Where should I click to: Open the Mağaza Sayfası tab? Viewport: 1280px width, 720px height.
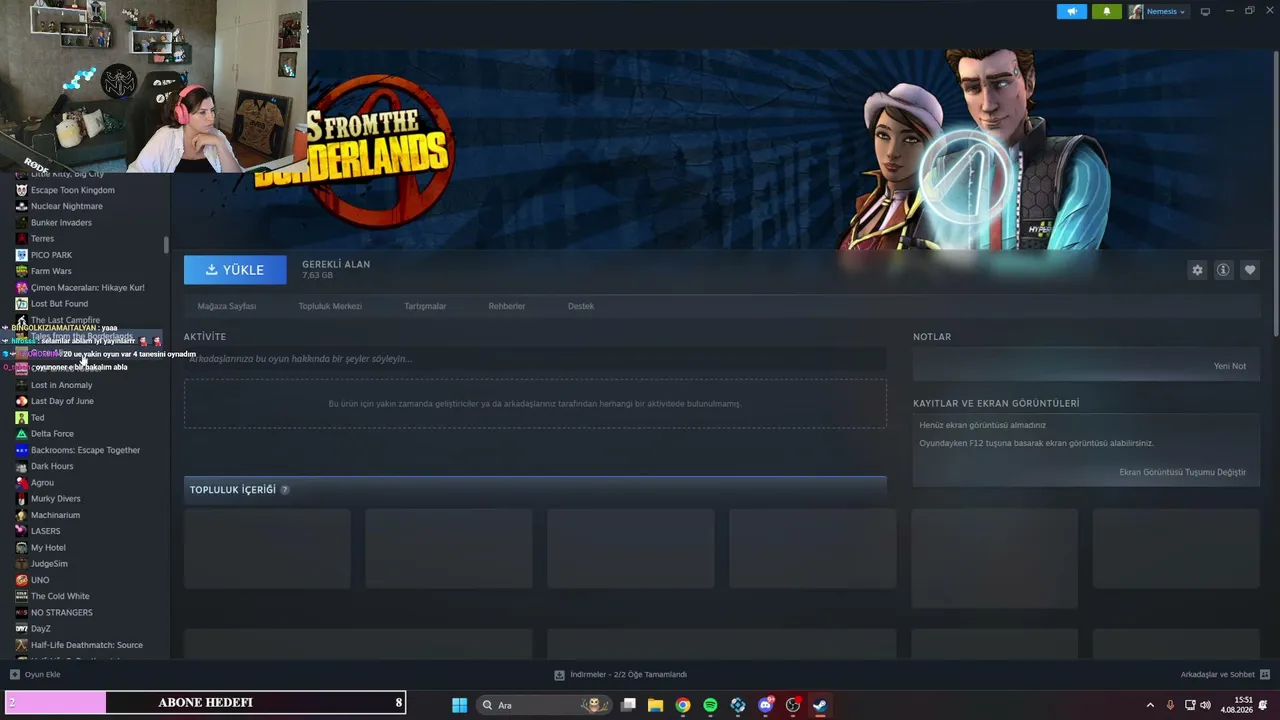coord(227,306)
